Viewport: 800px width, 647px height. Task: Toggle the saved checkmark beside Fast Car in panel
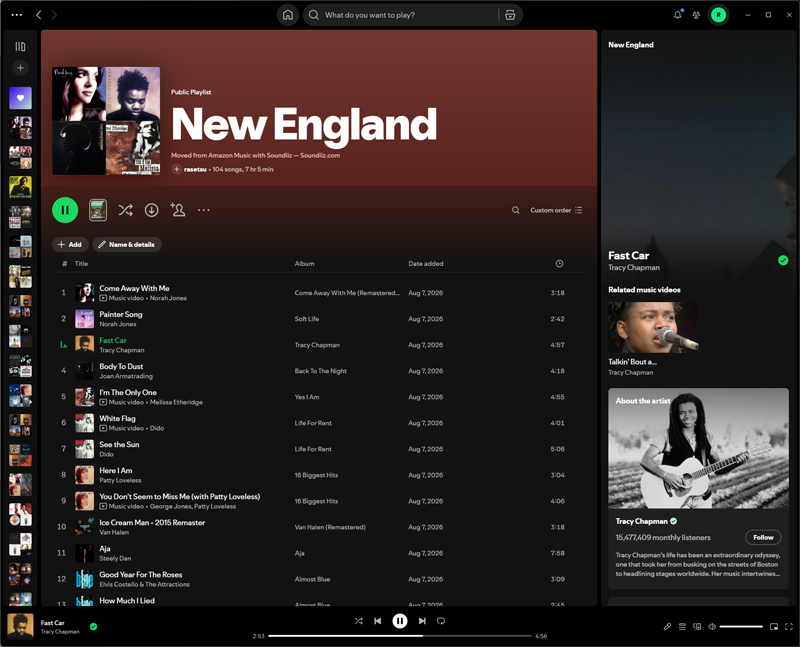click(783, 261)
